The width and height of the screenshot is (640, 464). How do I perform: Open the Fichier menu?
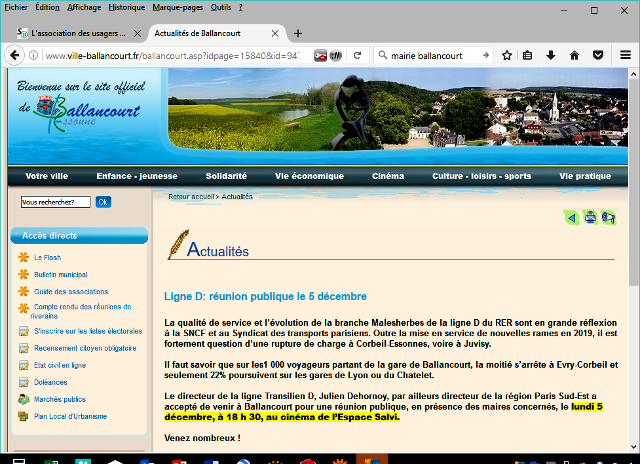16,7
